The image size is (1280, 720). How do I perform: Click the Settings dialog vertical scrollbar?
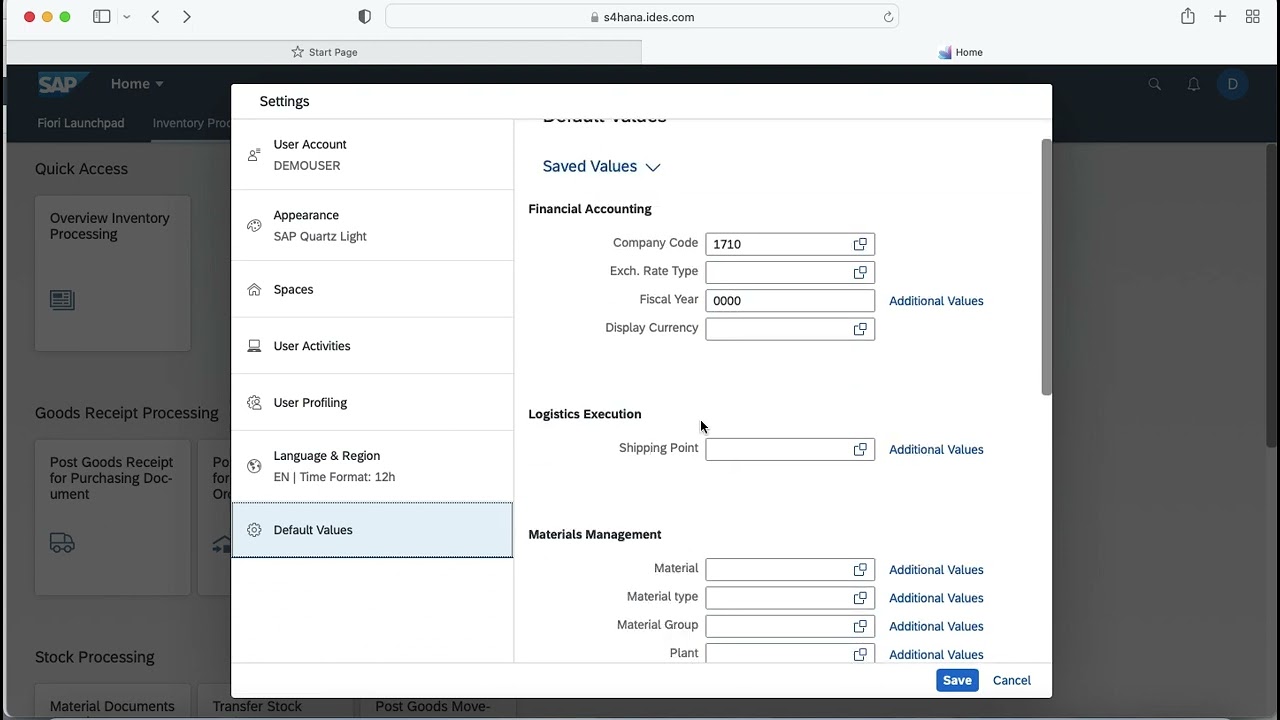tap(1046, 267)
